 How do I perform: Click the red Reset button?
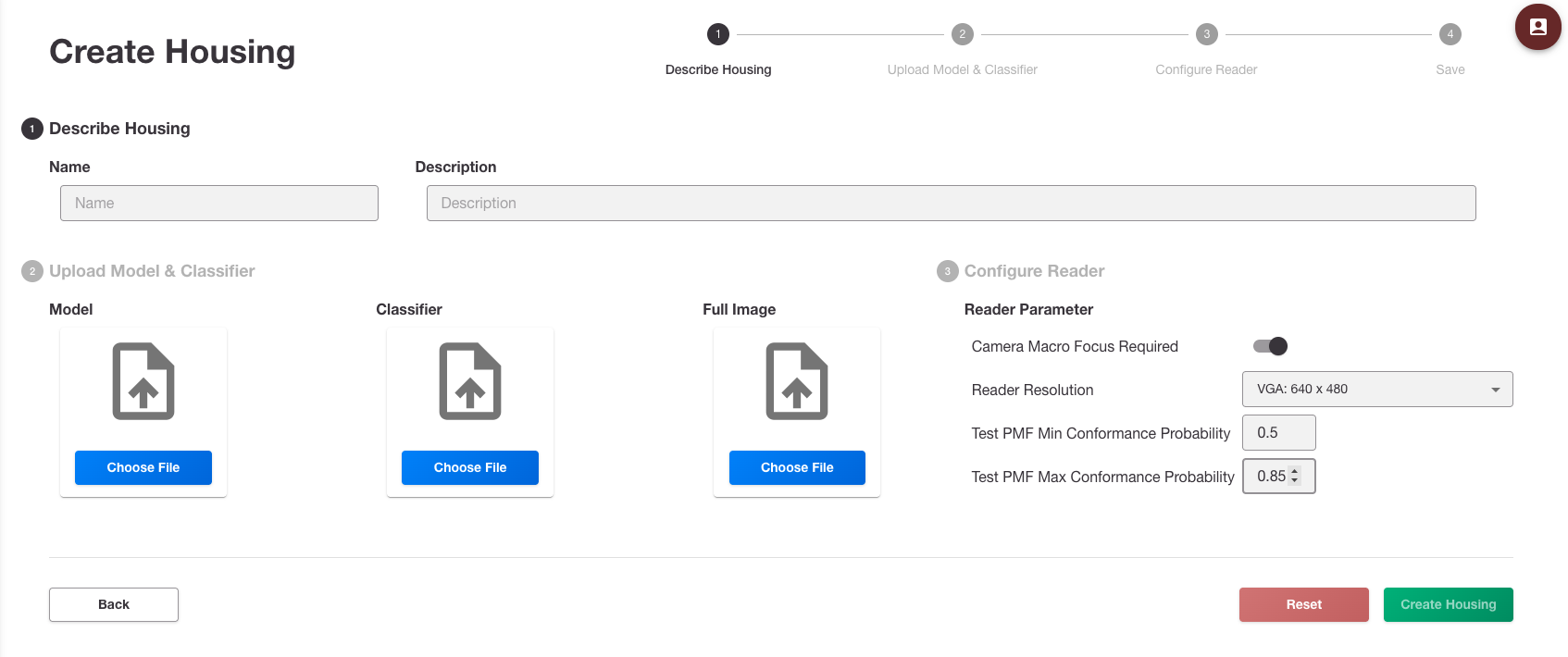pyautogui.click(x=1304, y=604)
